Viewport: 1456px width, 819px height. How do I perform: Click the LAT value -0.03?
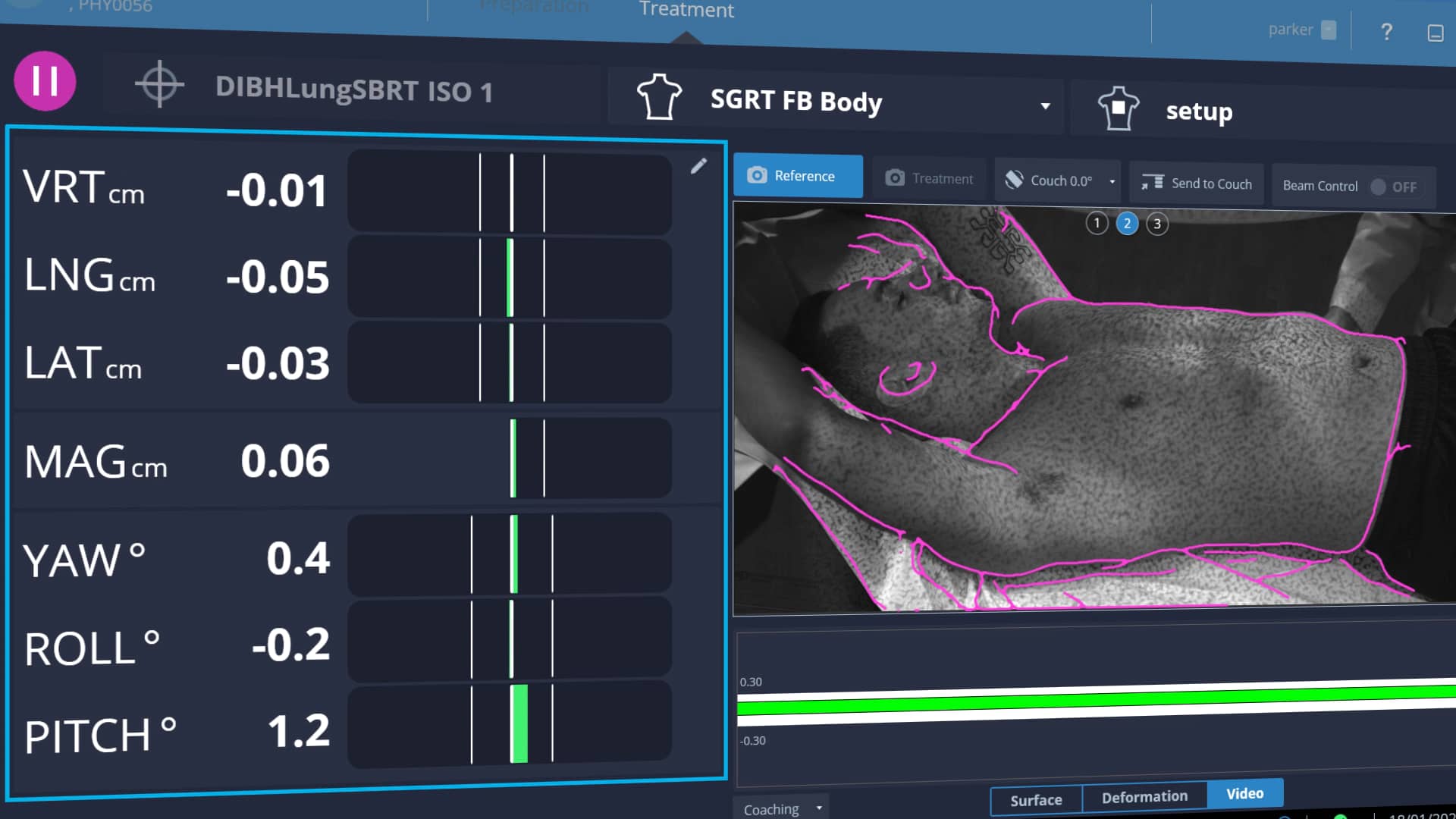tap(278, 363)
